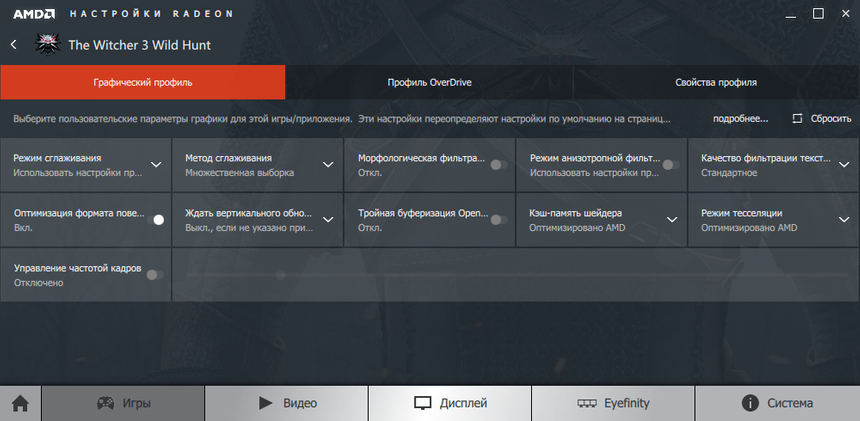Viewport: 860px width, 421px height.
Task: Open Свойства профиля tab
Action: (x=716, y=82)
